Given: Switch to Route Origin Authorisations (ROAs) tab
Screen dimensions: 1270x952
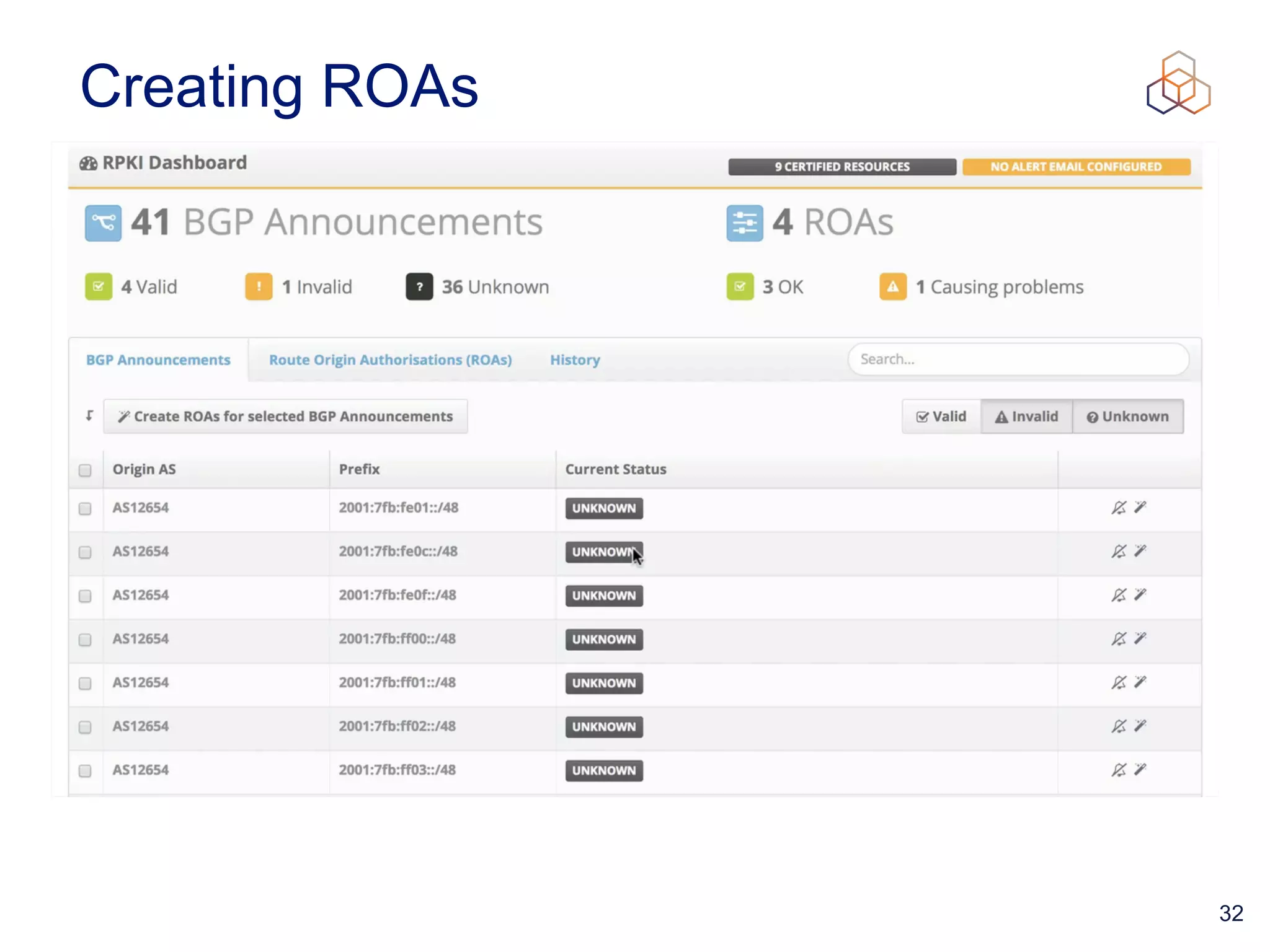Looking at the screenshot, I should click(x=391, y=360).
